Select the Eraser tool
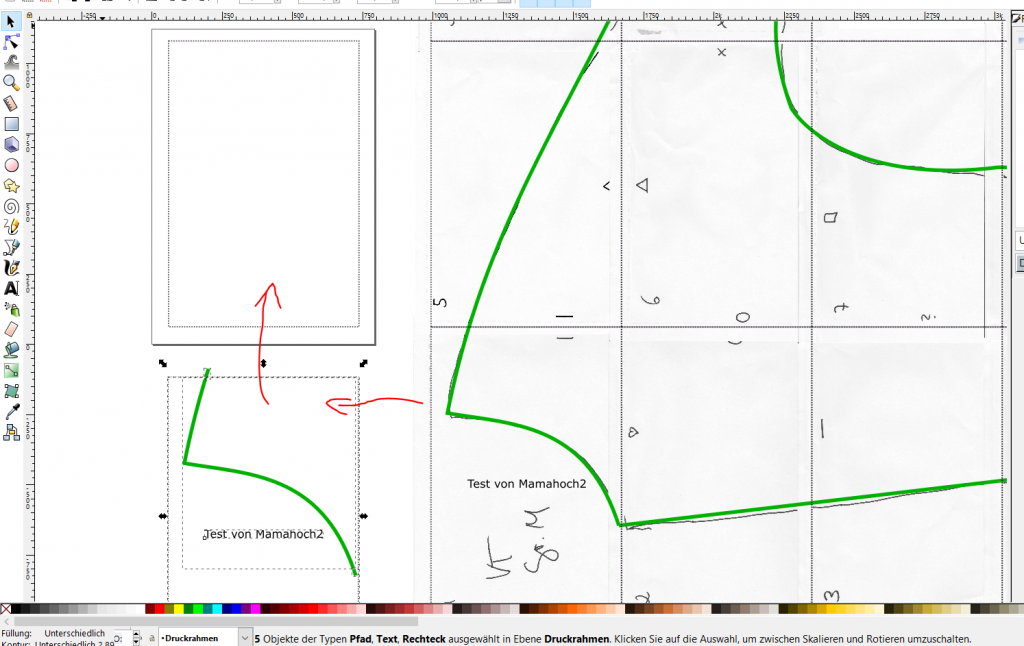The image size is (1024, 646). (12, 329)
